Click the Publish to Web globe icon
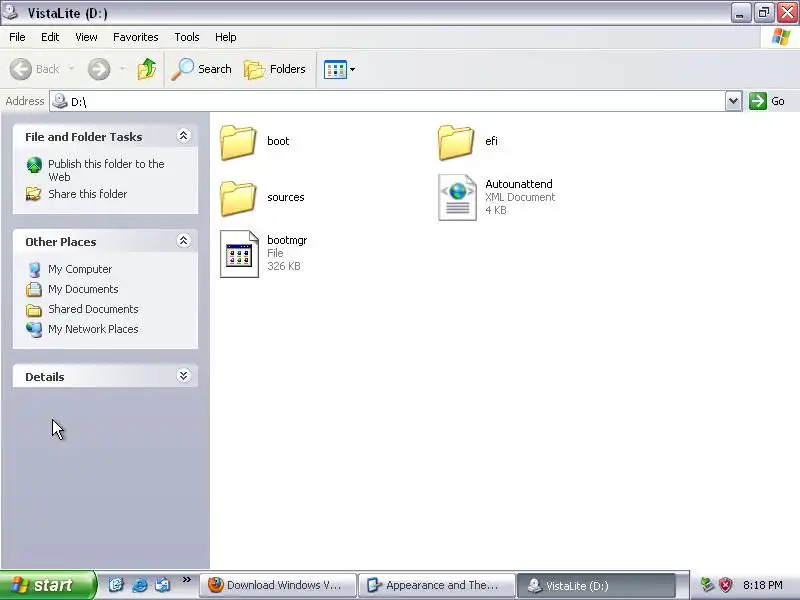This screenshot has height=600, width=800. click(x=34, y=165)
